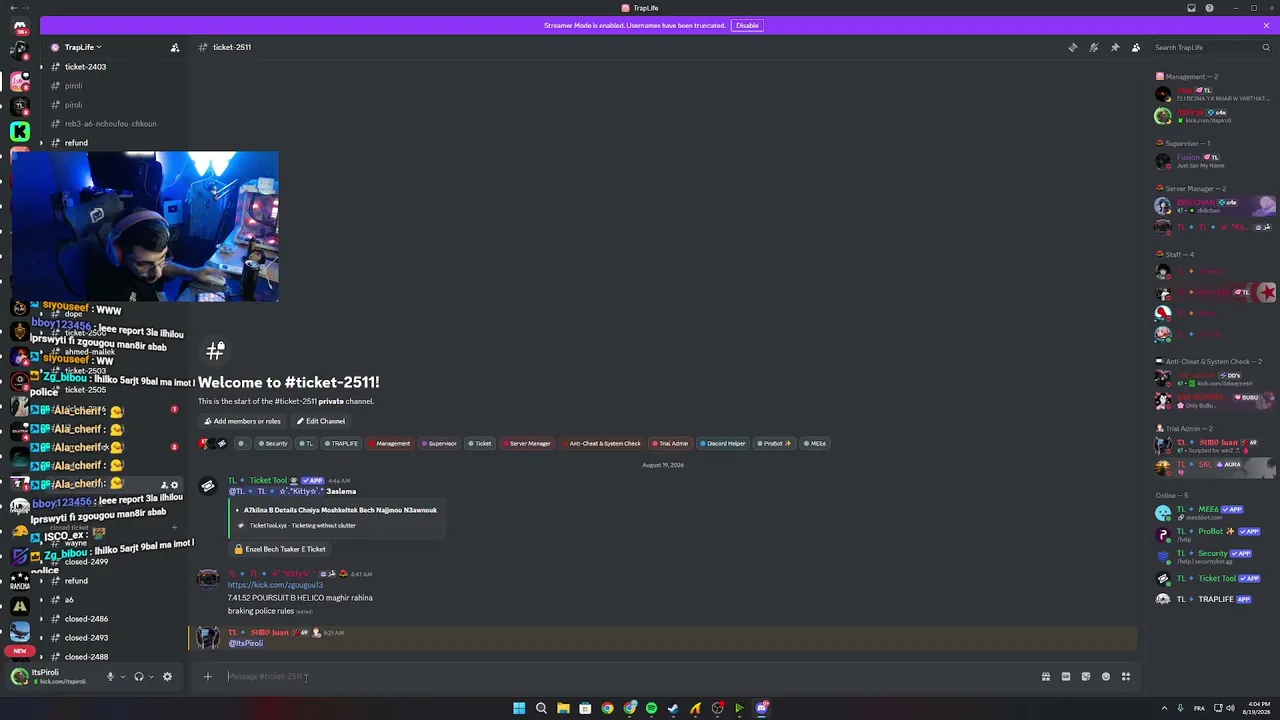Click the ItsPiroli user avatar
Viewport: 1280px width, 720px height.
coord(19,677)
